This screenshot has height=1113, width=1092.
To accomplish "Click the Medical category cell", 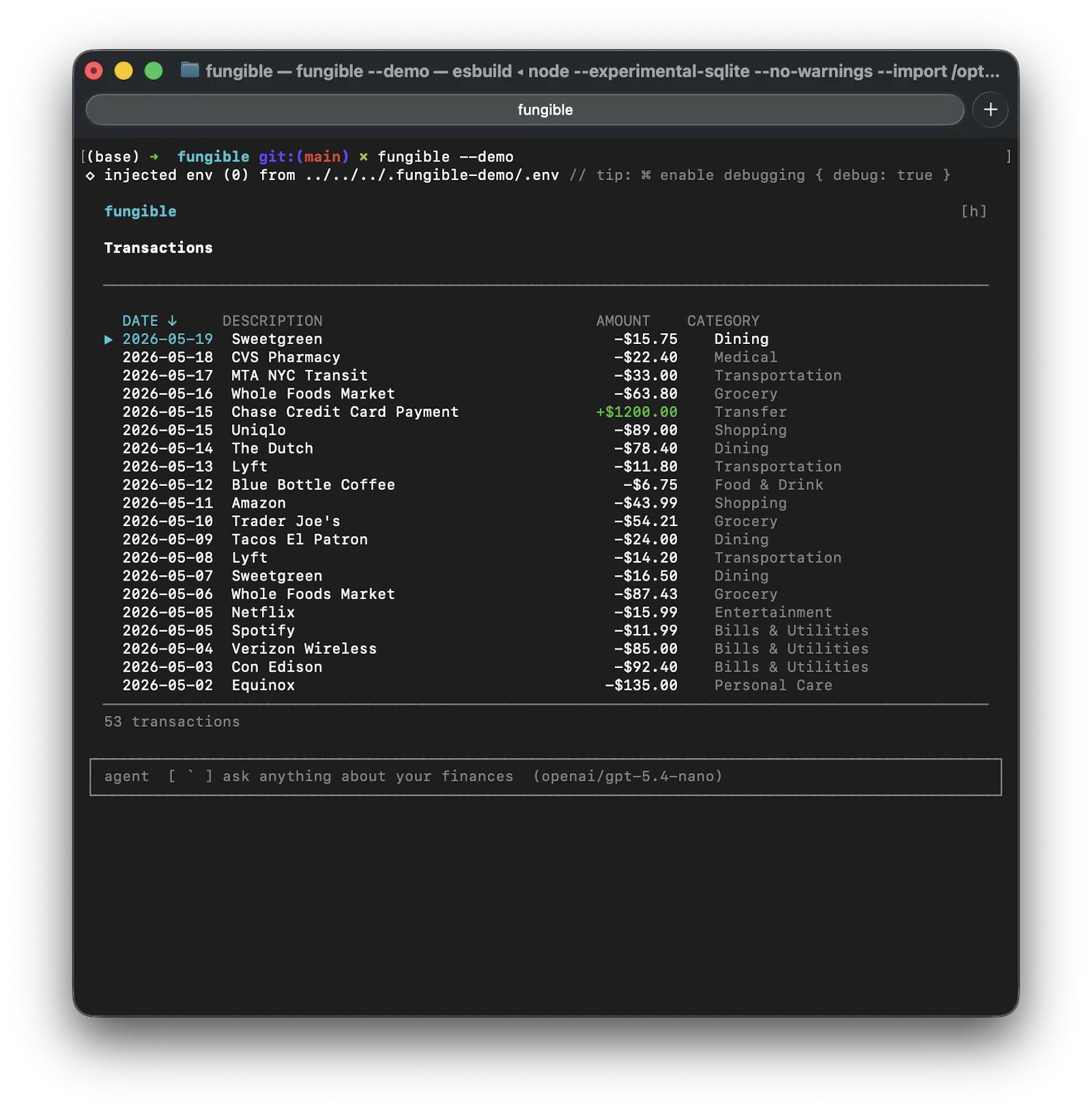I will 745,357.
